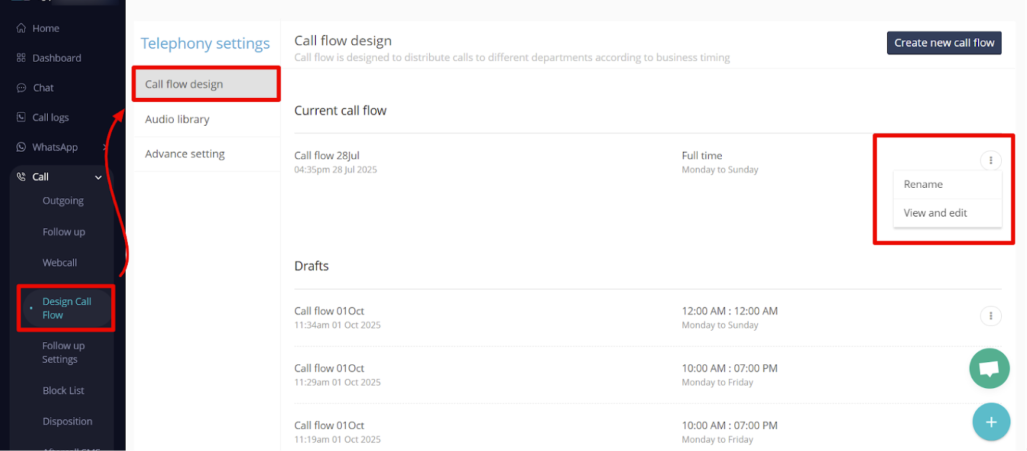The image size is (1027, 451).
Task: Click the blue plus floating button
Action: tap(991, 422)
